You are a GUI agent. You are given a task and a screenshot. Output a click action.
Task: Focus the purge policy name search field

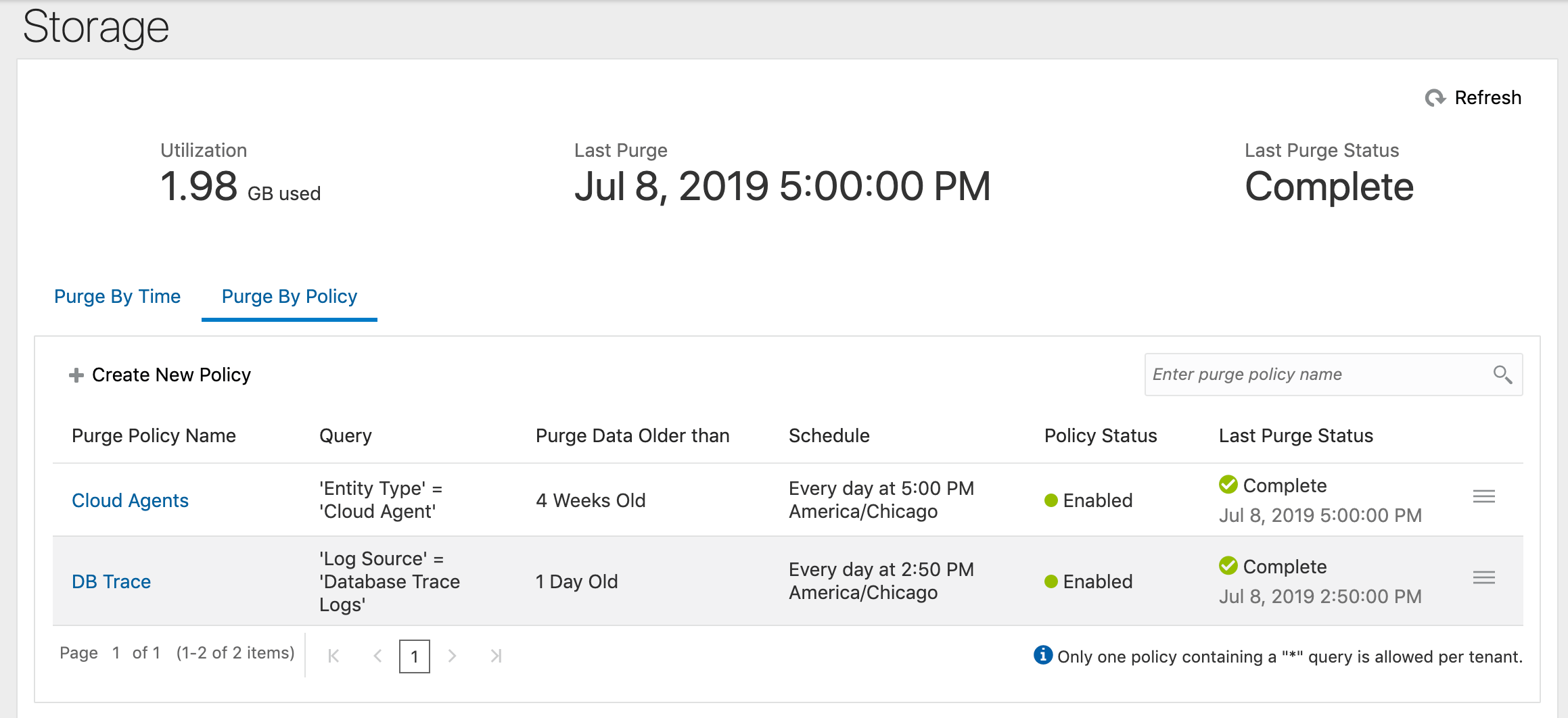pos(1316,375)
